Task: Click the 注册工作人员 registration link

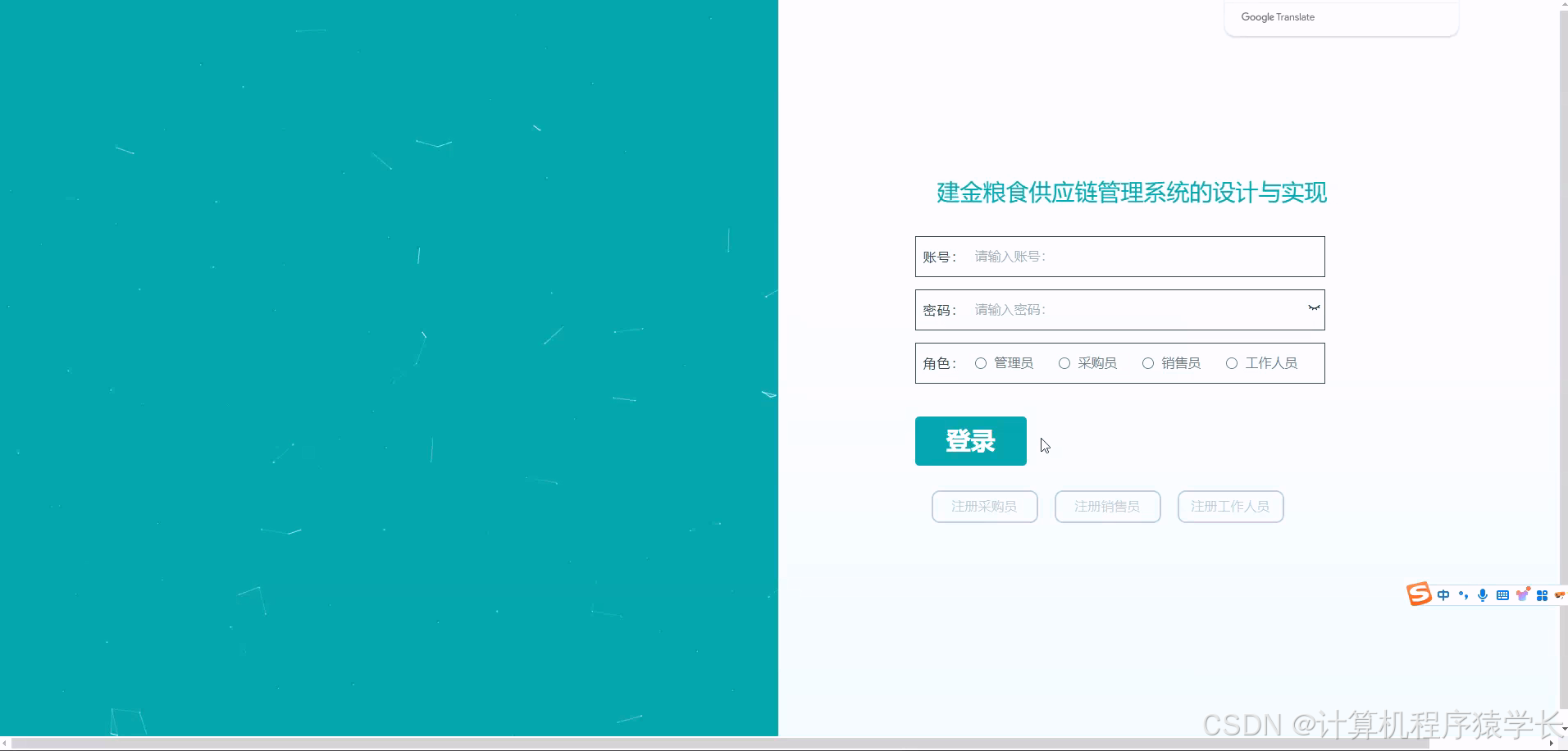Action: pos(1230,506)
